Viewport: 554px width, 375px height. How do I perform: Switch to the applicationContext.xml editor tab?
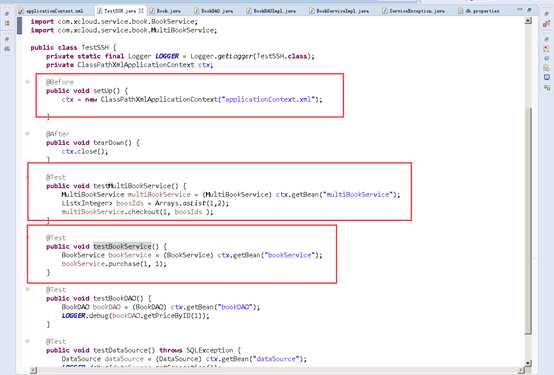click(x=51, y=11)
